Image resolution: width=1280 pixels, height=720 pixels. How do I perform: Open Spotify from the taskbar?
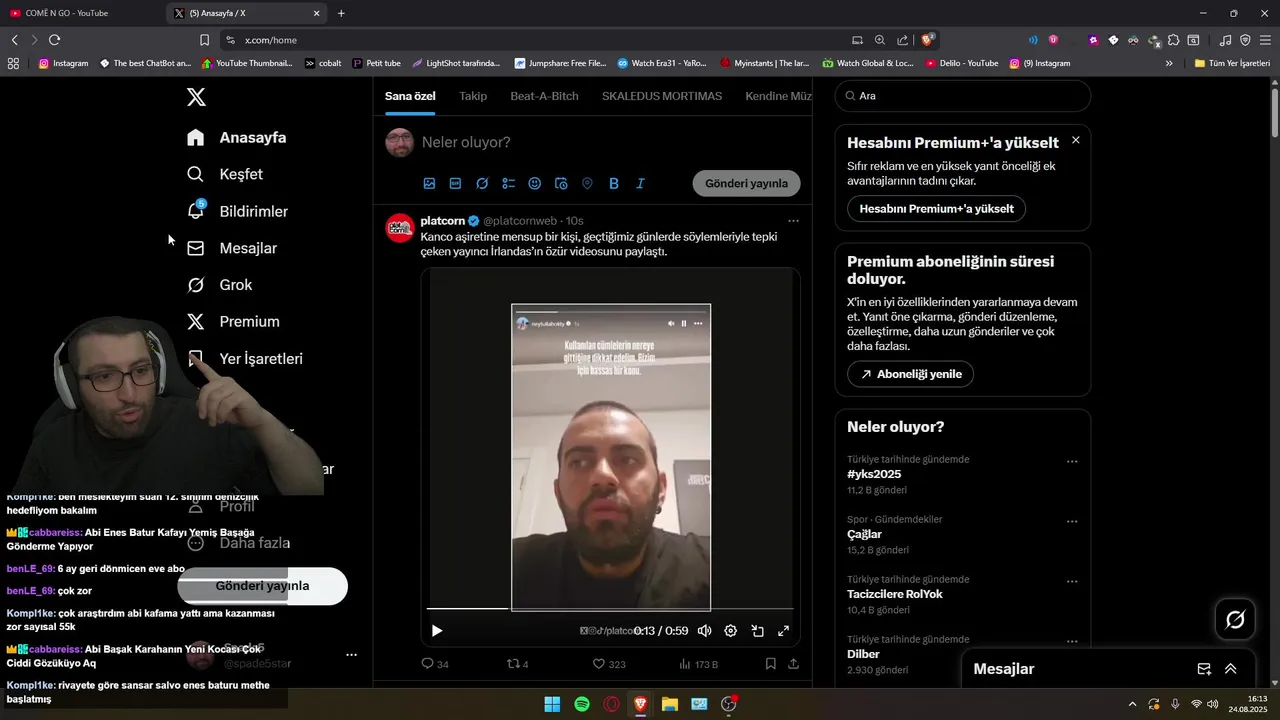click(582, 704)
